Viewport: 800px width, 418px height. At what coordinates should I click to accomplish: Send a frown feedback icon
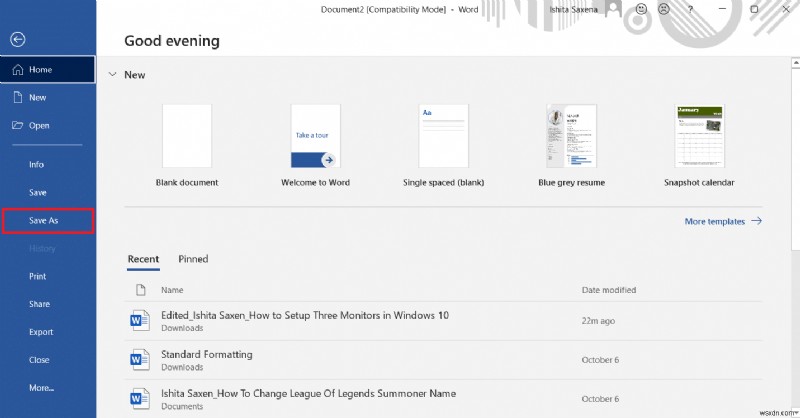tap(664, 9)
